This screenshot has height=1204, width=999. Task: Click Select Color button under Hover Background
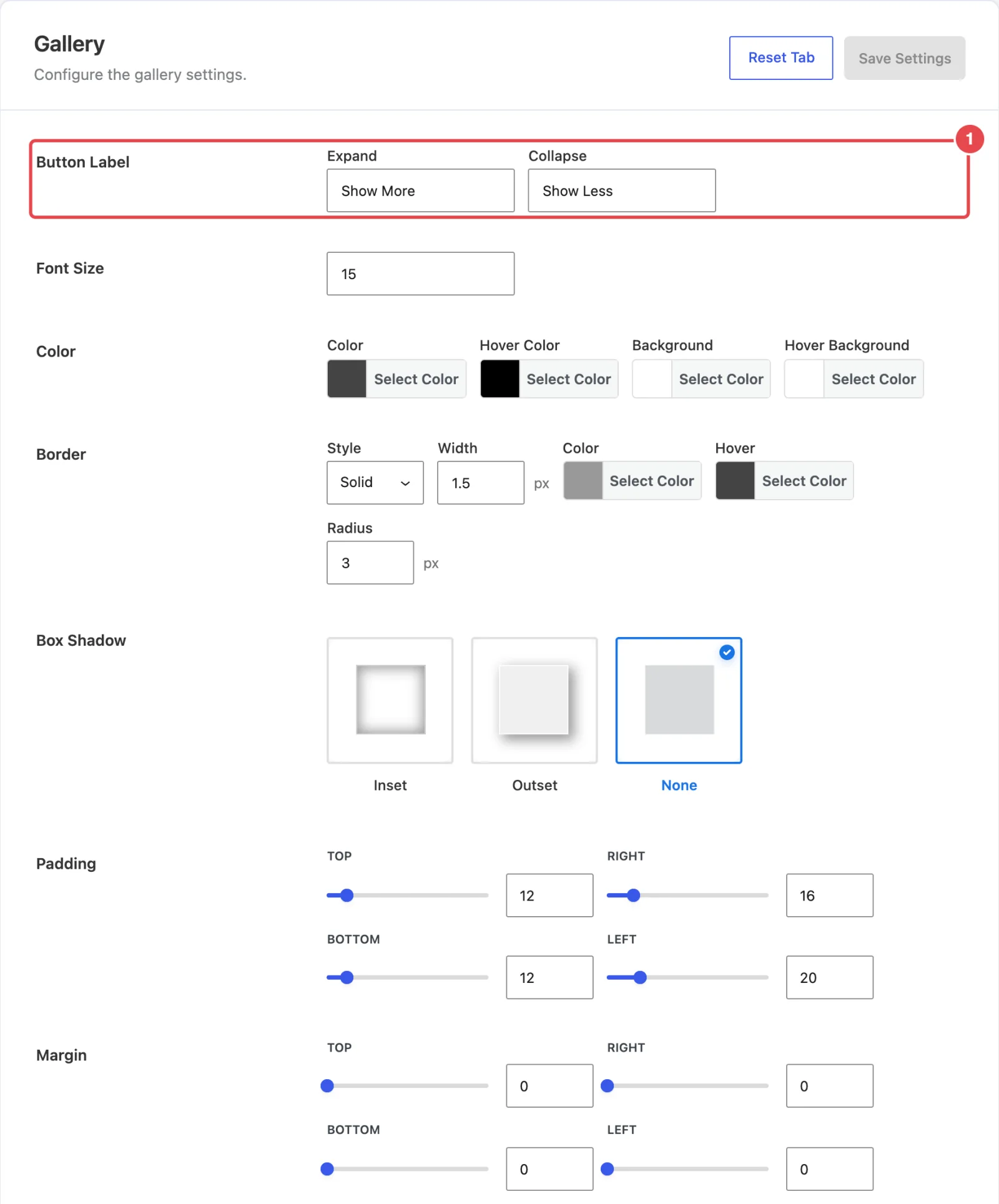coord(874,378)
